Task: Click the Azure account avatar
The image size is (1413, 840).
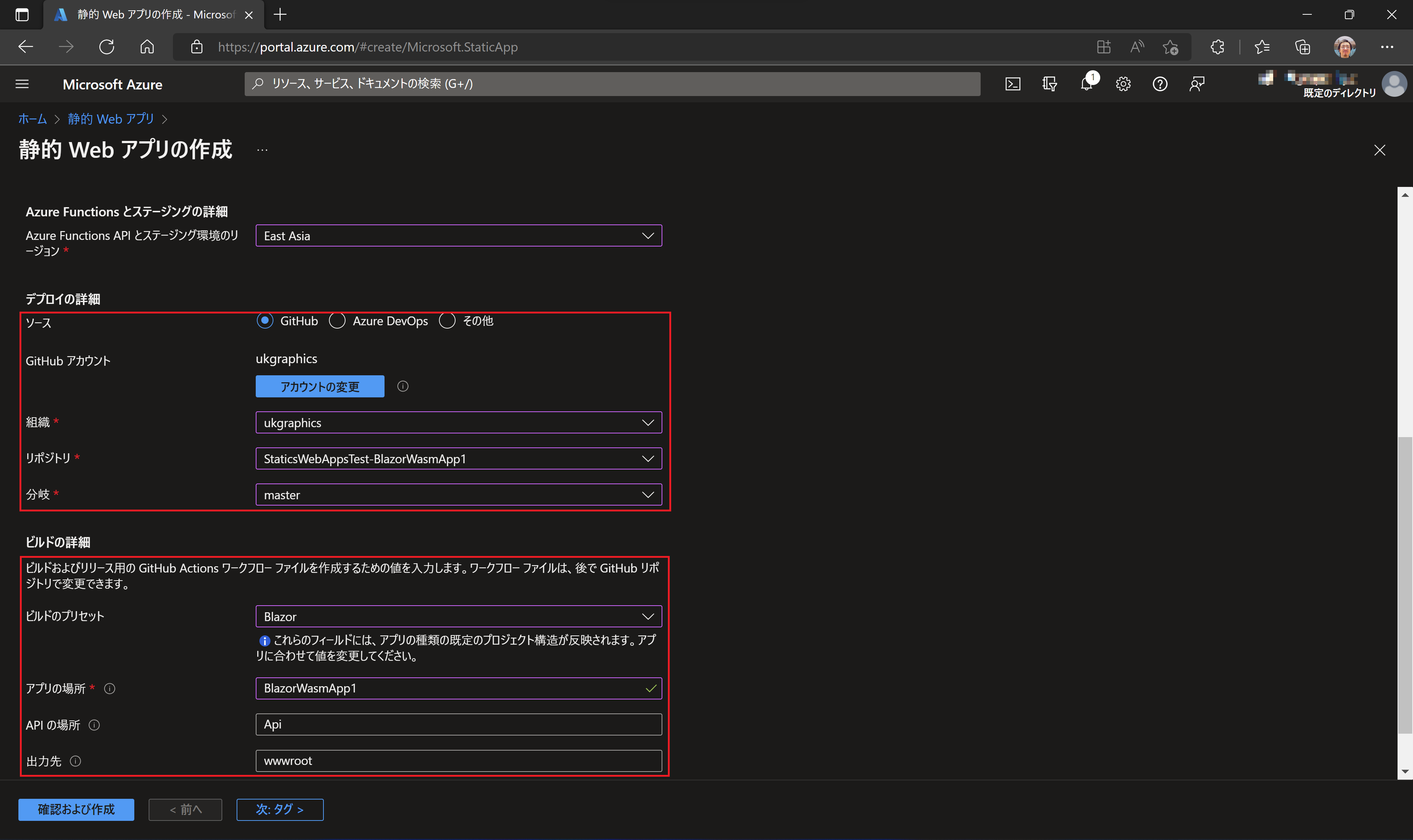Action: (x=1394, y=84)
